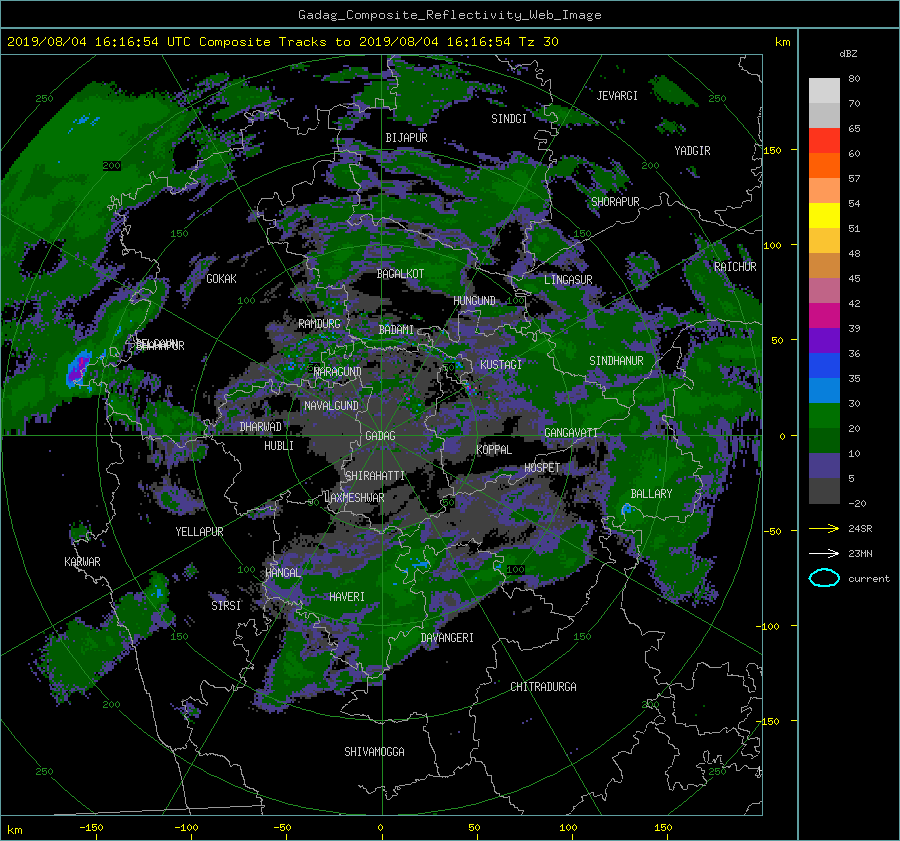Screen dimensions: 900x841
Task: Click the 'HAVERI' city label
Action: tap(347, 597)
